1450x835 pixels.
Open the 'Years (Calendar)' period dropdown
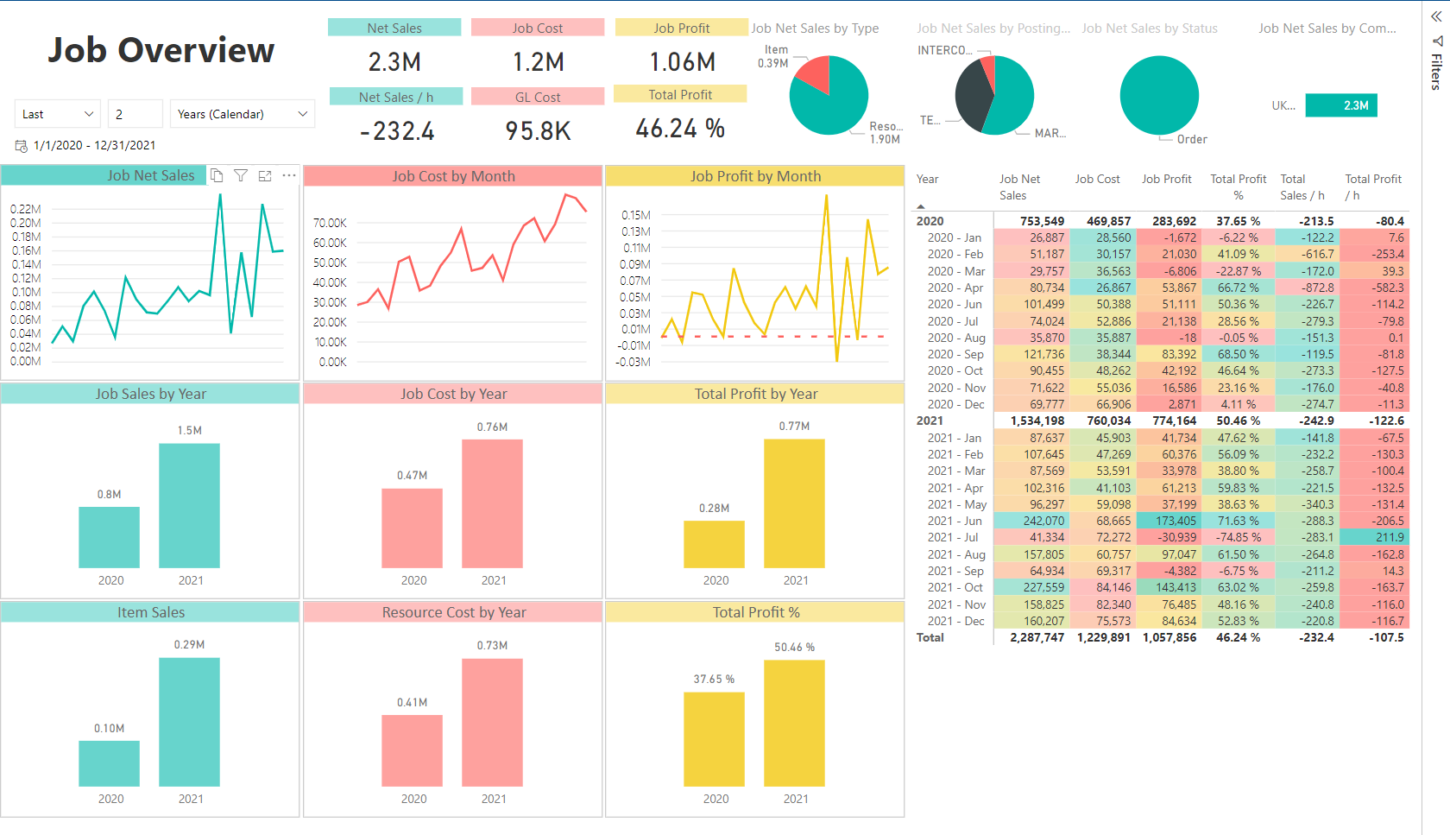click(x=242, y=114)
